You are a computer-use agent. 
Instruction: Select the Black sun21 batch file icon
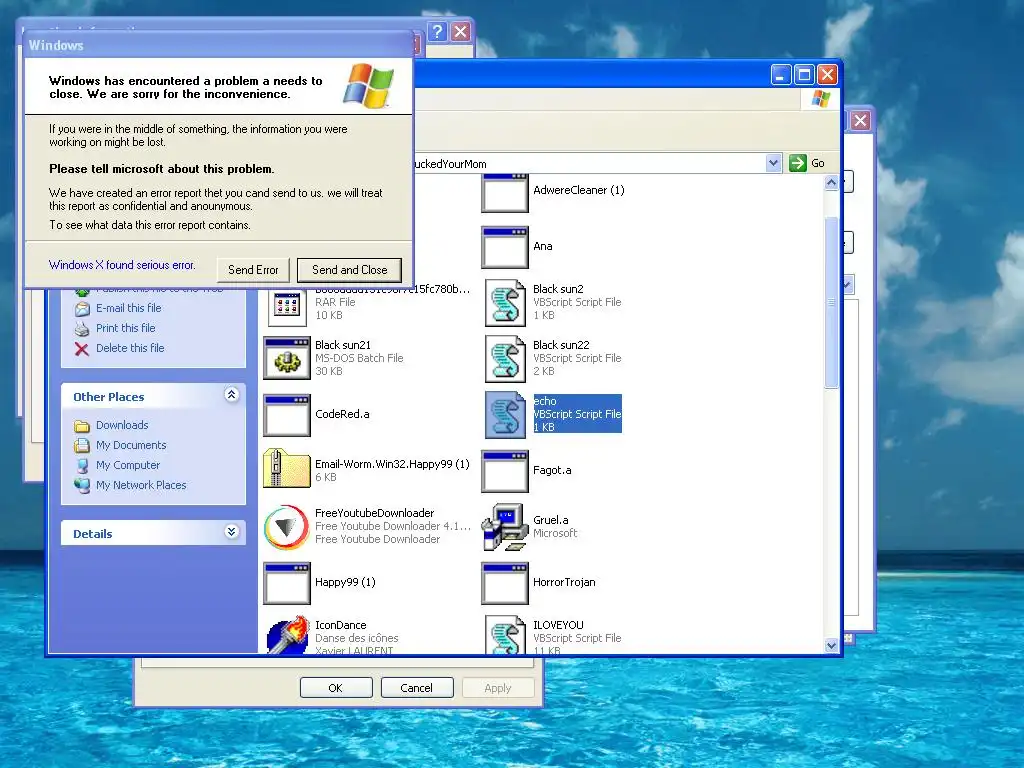point(287,359)
